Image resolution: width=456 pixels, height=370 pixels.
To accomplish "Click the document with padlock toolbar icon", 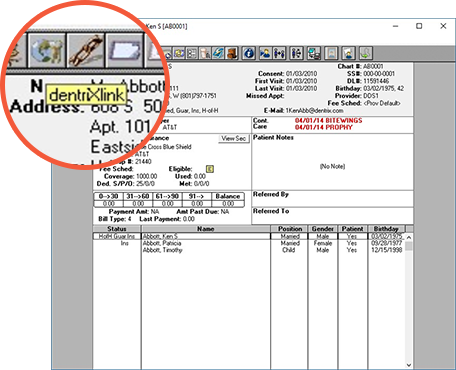I will coord(205,53).
